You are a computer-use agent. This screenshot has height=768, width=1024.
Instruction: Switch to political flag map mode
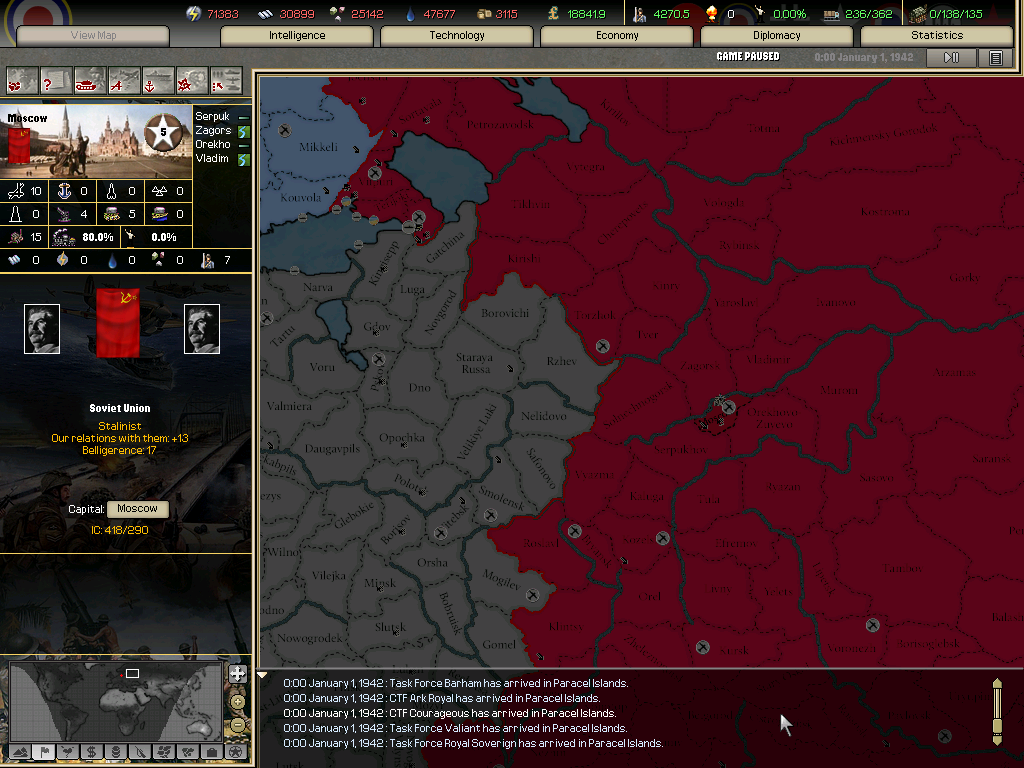(44, 752)
